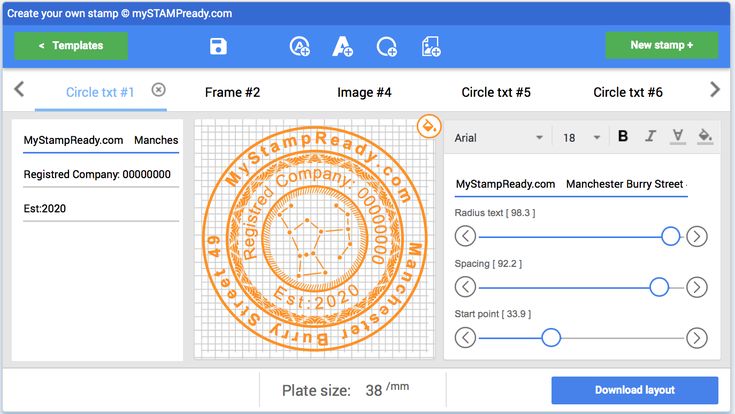Click the New stamp + button
735x414 pixels.
[661, 45]
